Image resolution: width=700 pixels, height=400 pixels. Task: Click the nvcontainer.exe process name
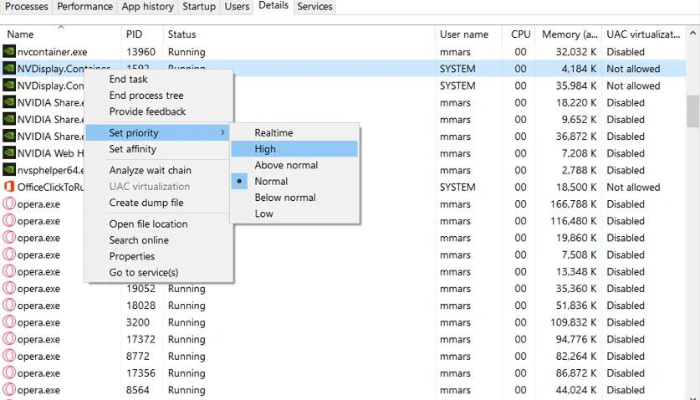[52, 52]
